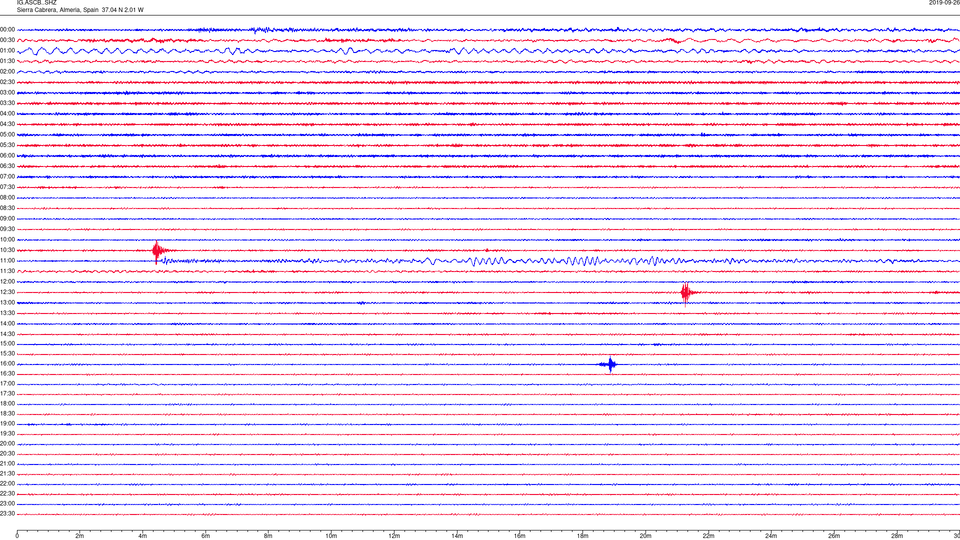
Task: Click the 10:00 time label
Action: 7,240
